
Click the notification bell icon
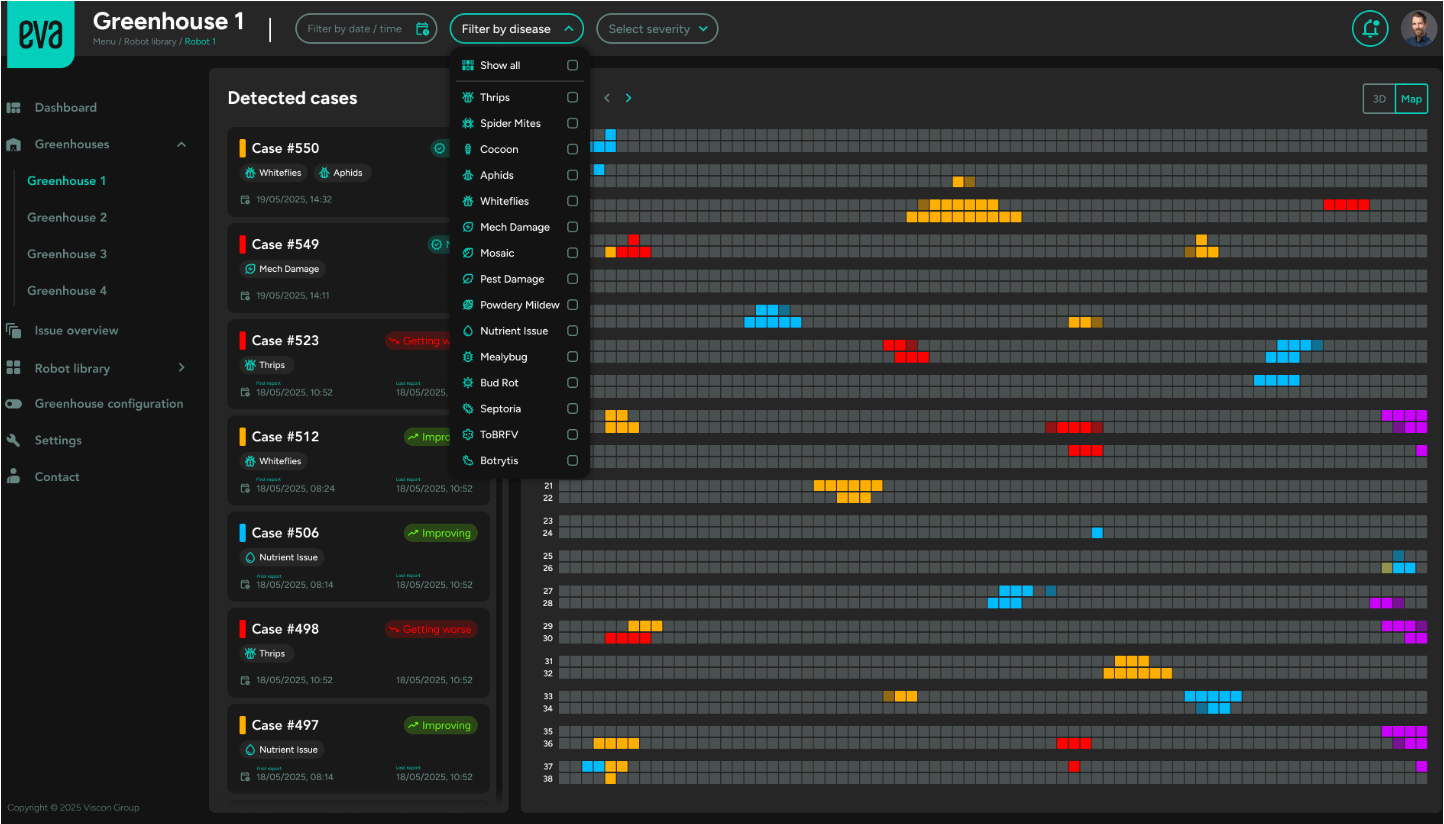(x=1370, y=29)
